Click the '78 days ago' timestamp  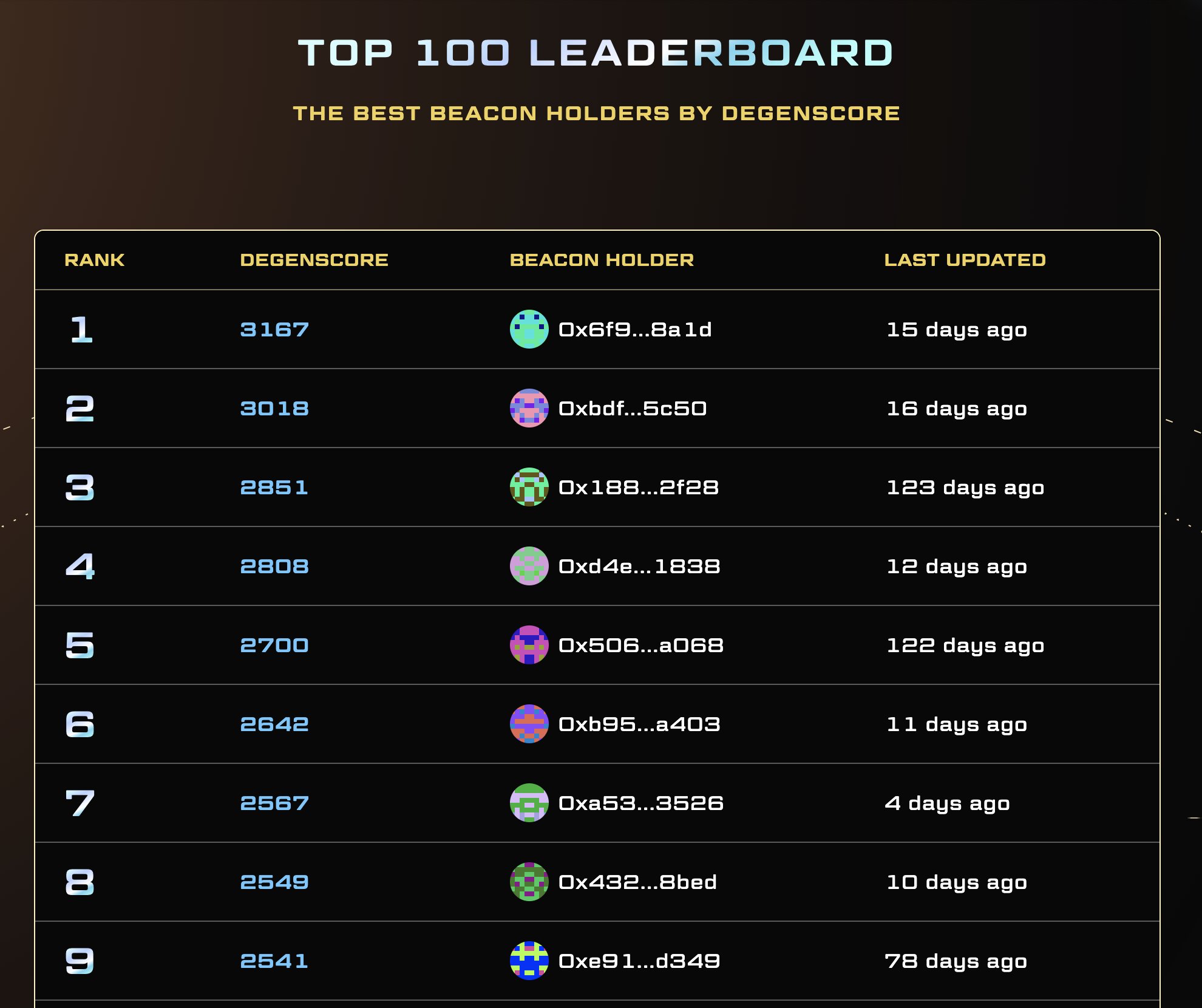956,962
